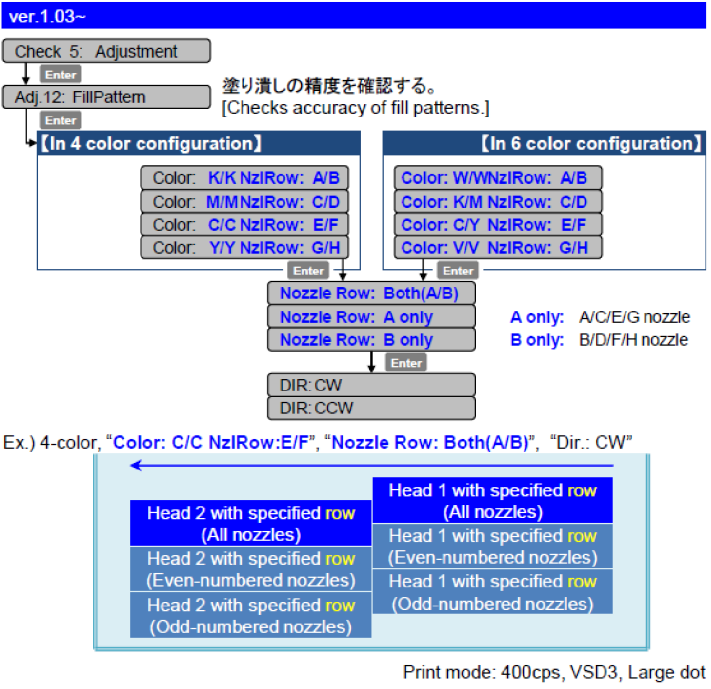Click the Enter badge below Nozzle Row options
This screenshot has width=711, height=689.
[x=406, y=363]
